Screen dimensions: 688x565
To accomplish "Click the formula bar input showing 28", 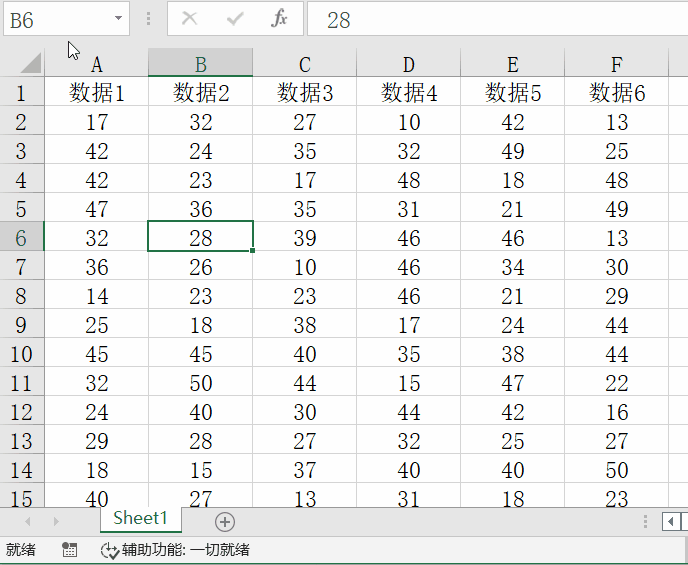I will 498,19.
